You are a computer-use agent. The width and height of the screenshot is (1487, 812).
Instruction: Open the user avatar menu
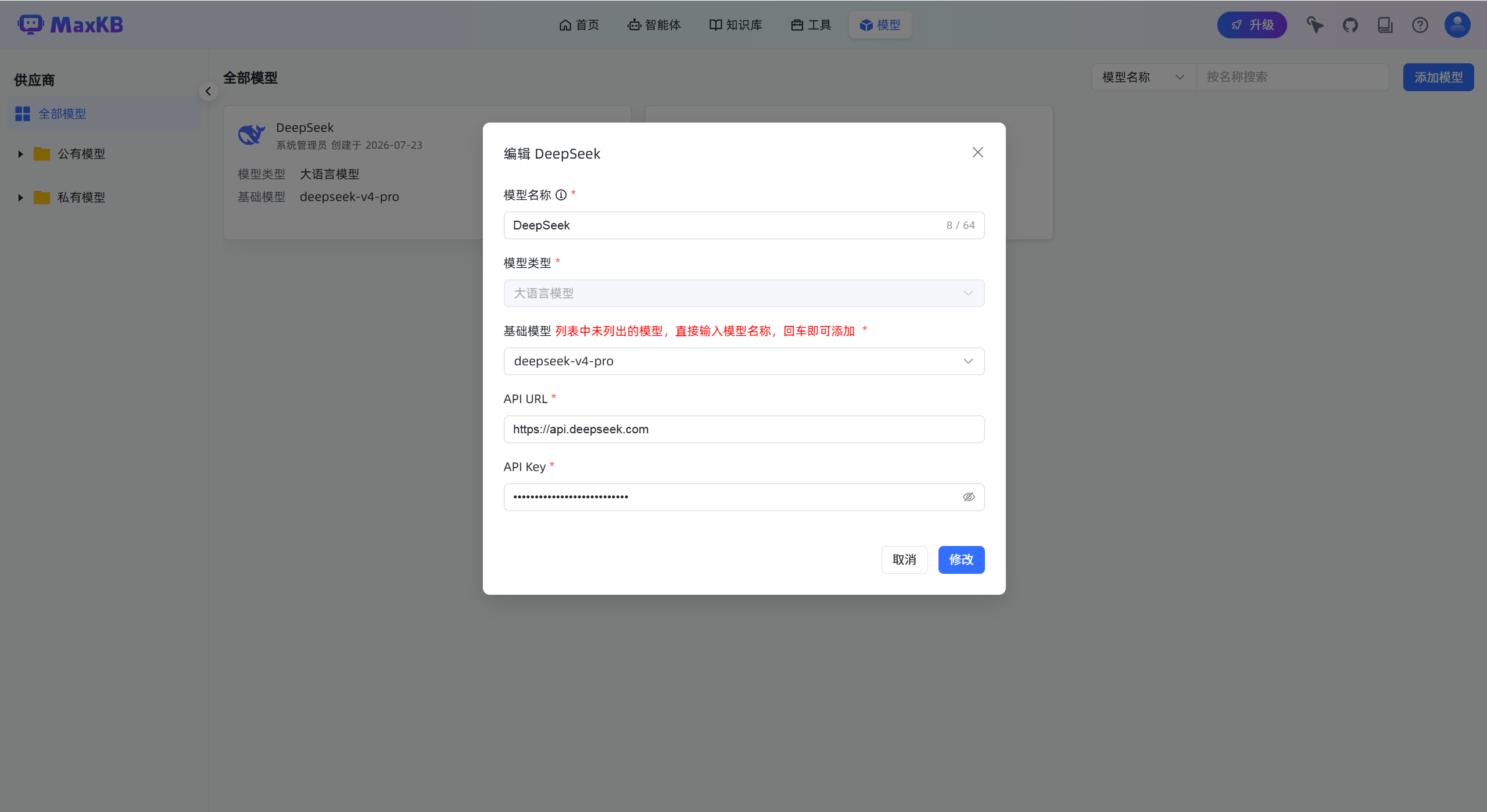coord(1457,25)
